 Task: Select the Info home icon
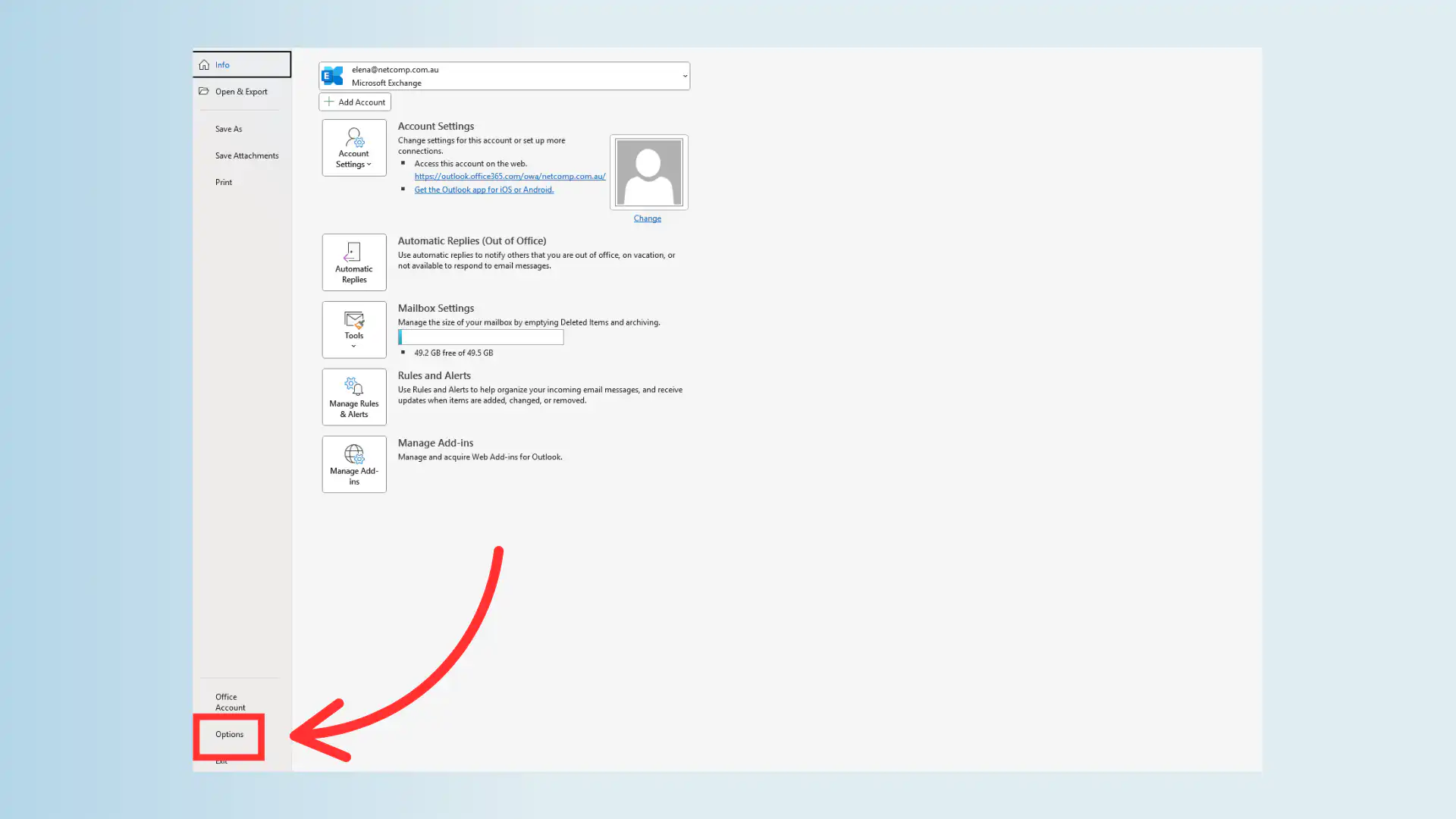click(x=204, y=64)
